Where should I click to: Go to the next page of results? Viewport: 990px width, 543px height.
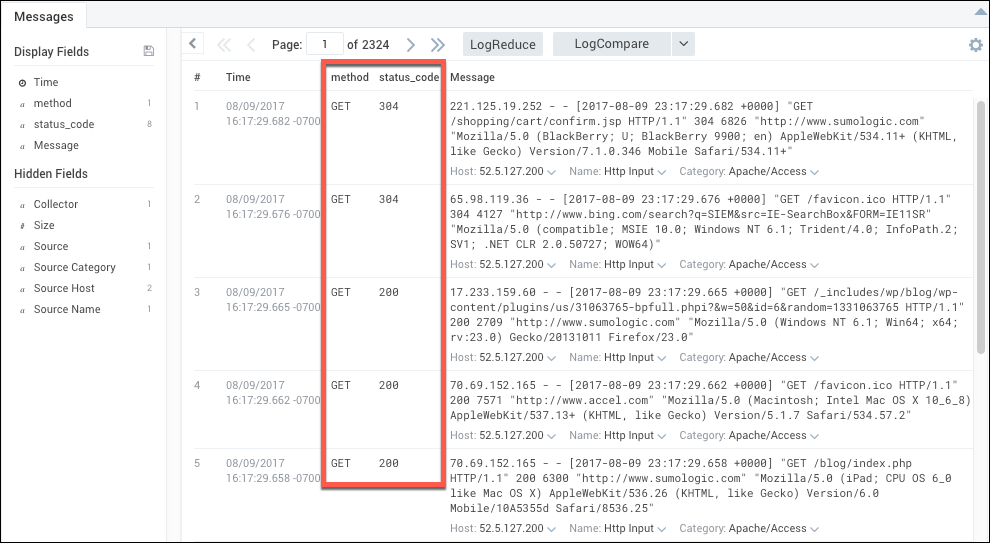coord(411,45)
